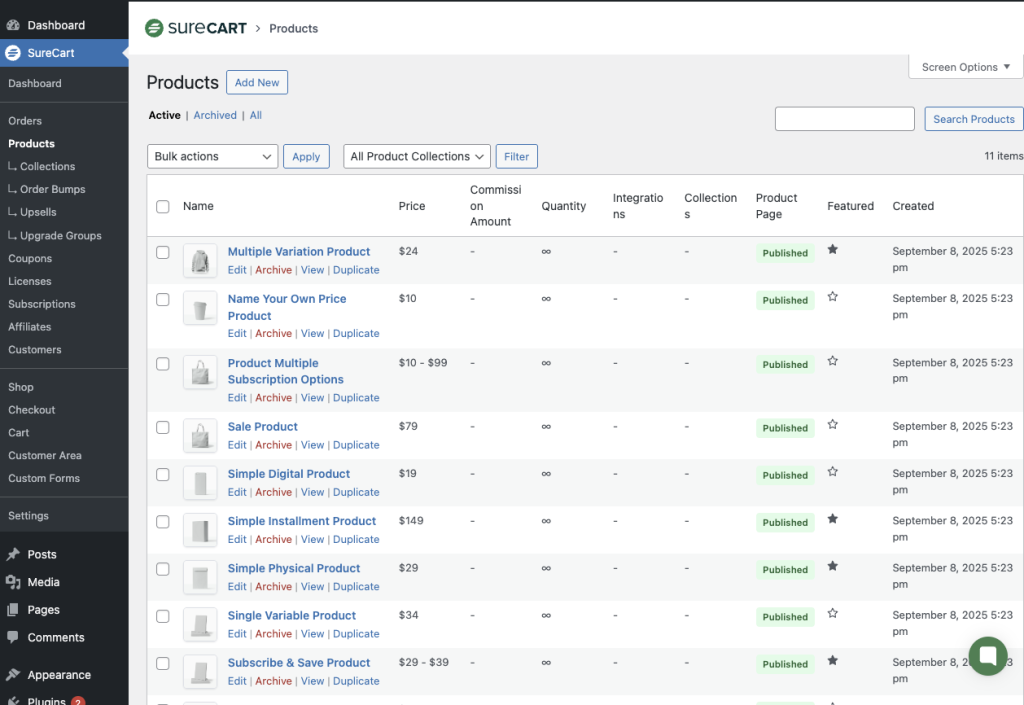Select the Sale Product checkbox
Viewport: 1024px width, 705px height.
click(163, 427)
